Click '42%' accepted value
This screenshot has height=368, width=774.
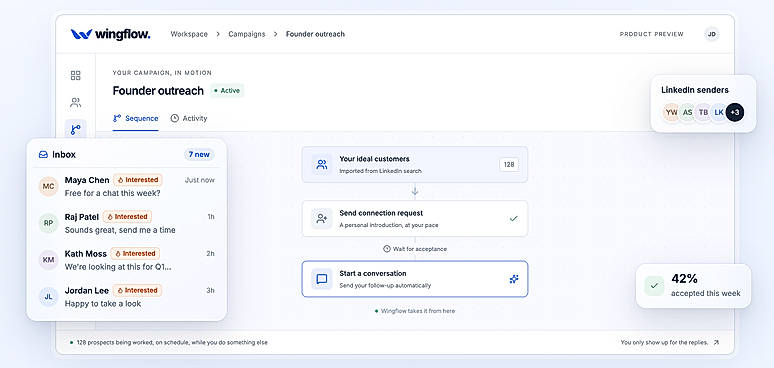tap(685, 279)
